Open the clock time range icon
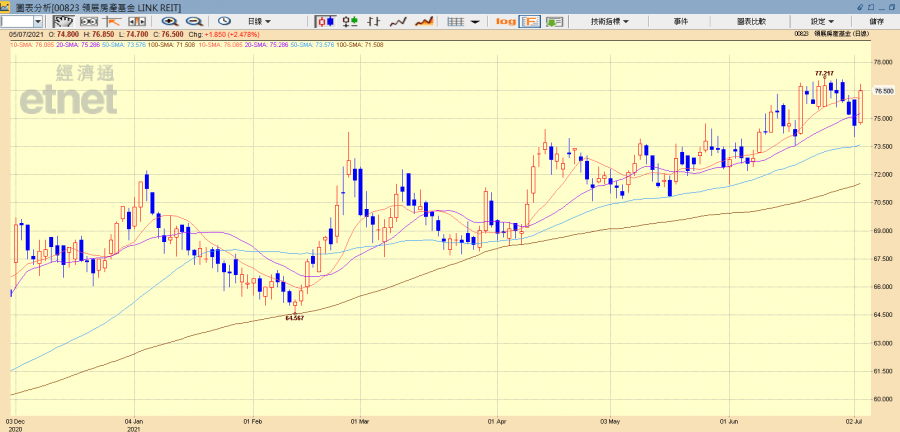 coord(224,21)
